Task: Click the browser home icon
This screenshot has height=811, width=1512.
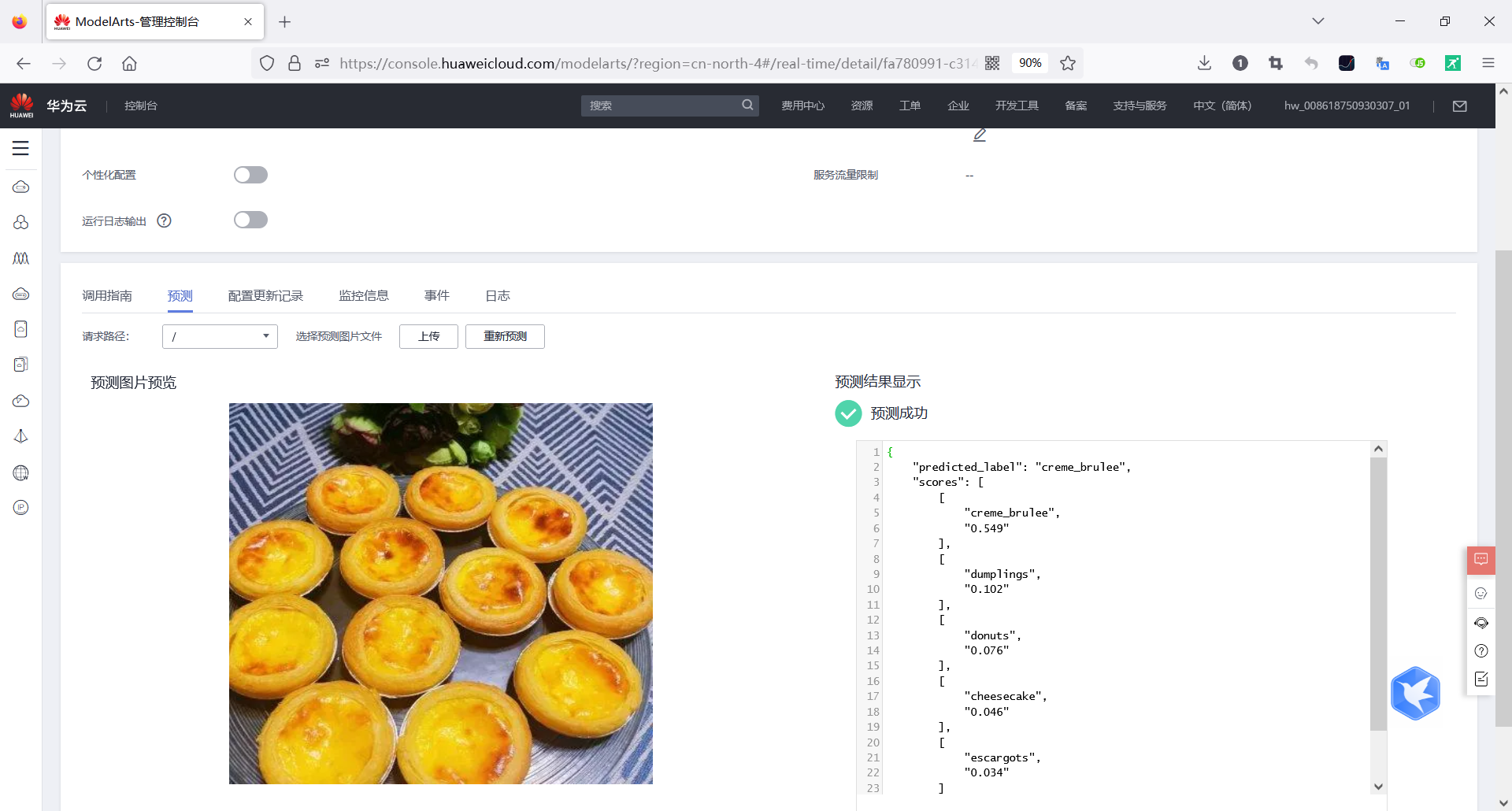Action: point(129,63)
